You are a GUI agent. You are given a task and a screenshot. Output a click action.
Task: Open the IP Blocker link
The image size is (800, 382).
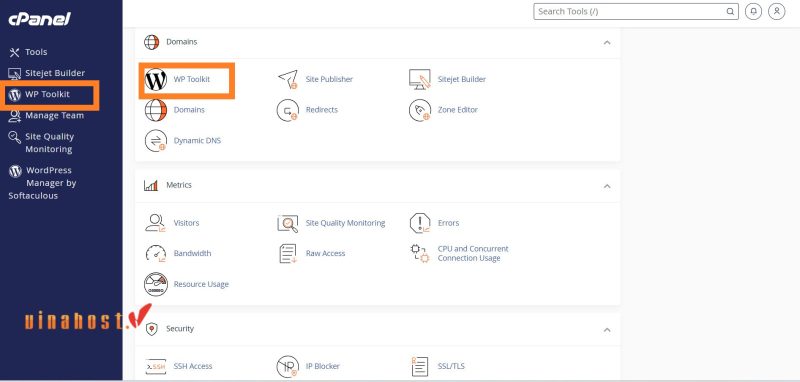pyautogui.click(x=322, y=366)
